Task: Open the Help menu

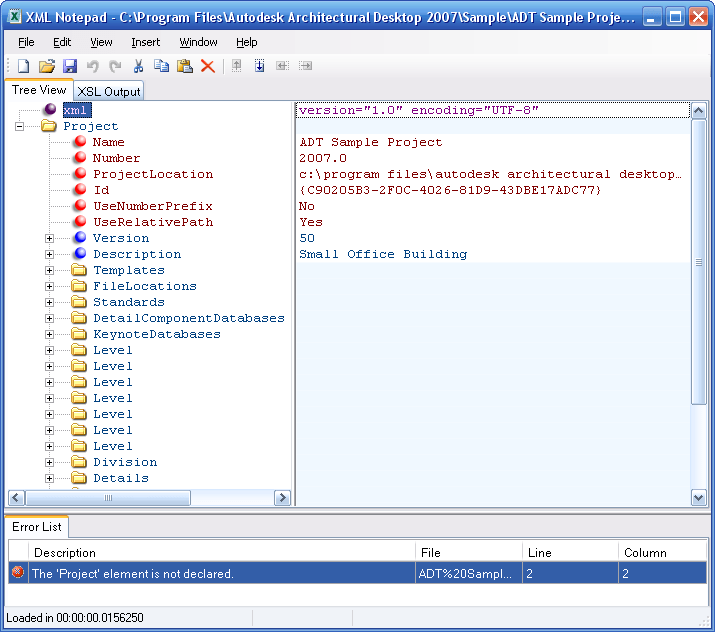Action: [247, 42]
